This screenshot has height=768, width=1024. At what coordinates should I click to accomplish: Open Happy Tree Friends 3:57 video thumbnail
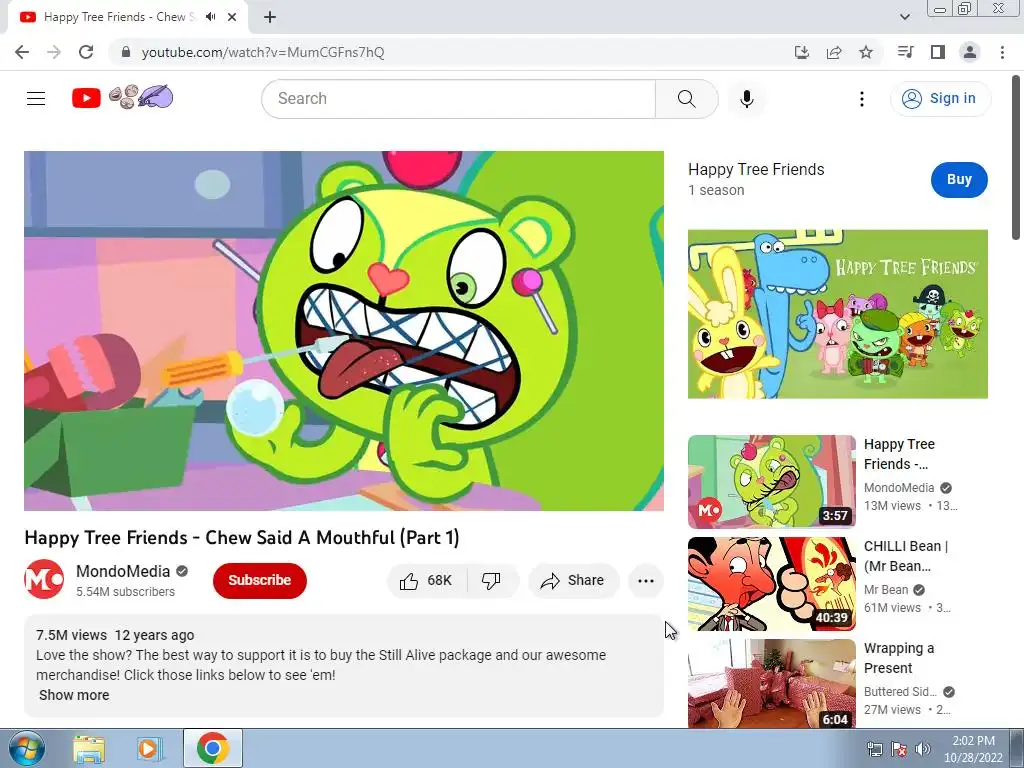(x=771, y=481)
